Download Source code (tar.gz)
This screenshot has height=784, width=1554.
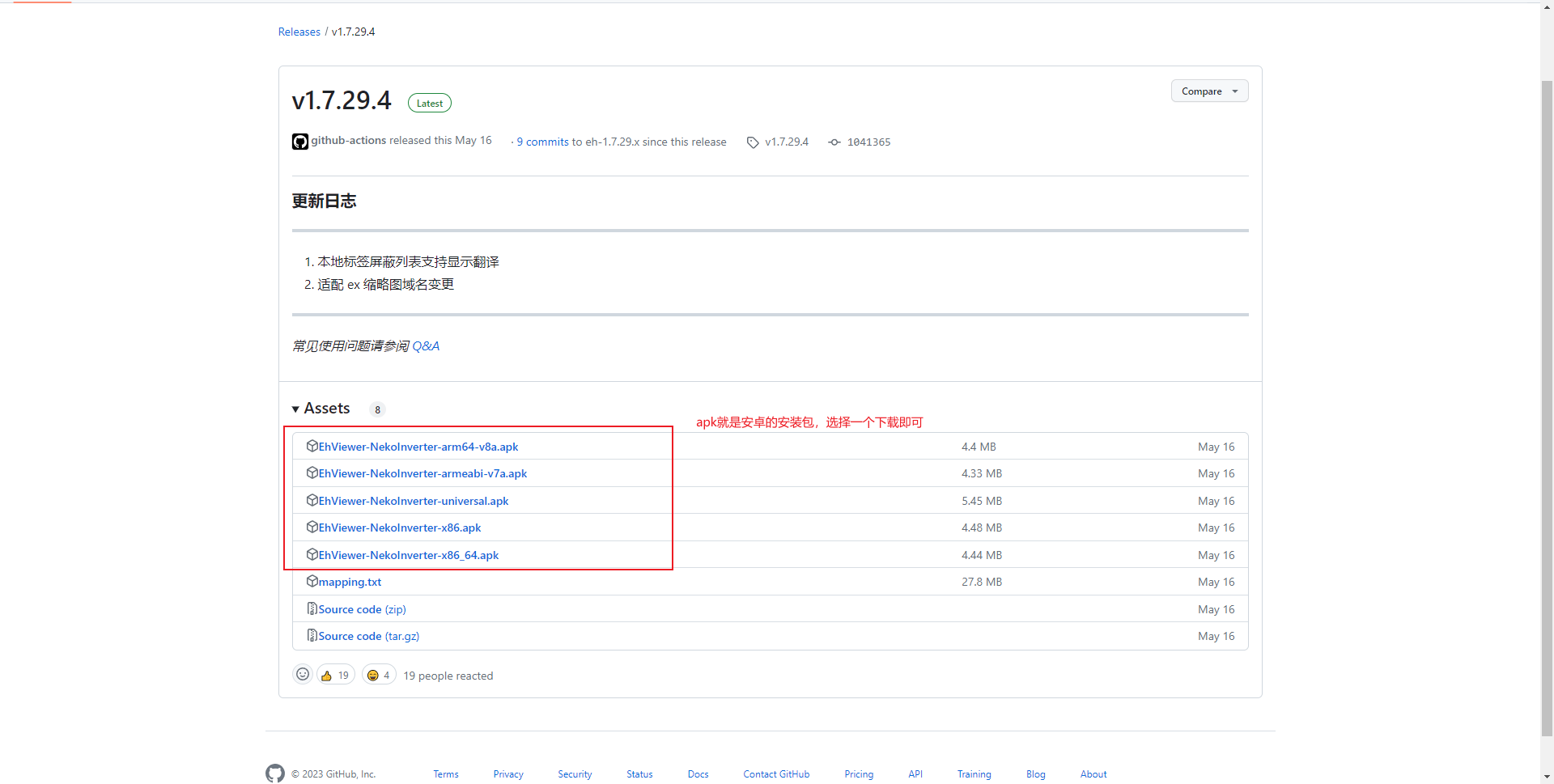pos(369,636)
